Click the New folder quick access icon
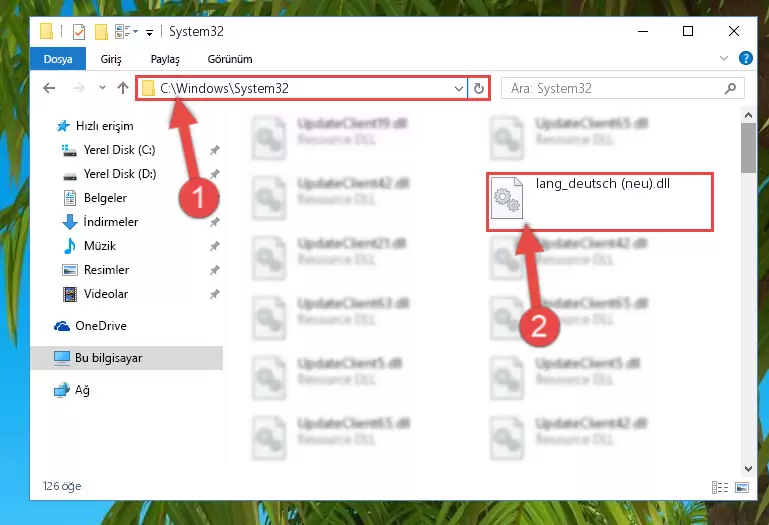This screenshot has width=769, height=525. click(101, 32)
